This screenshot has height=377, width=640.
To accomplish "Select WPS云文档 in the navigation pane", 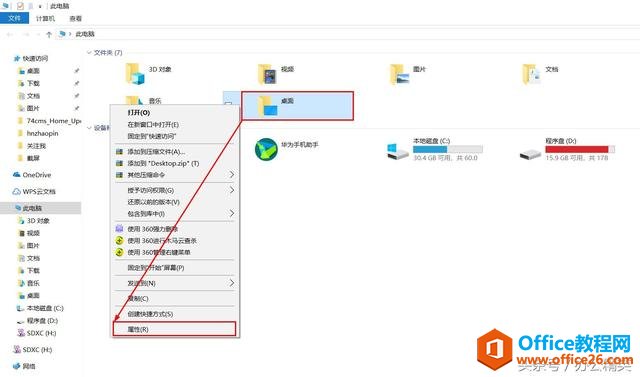I will tap(34, 191).
